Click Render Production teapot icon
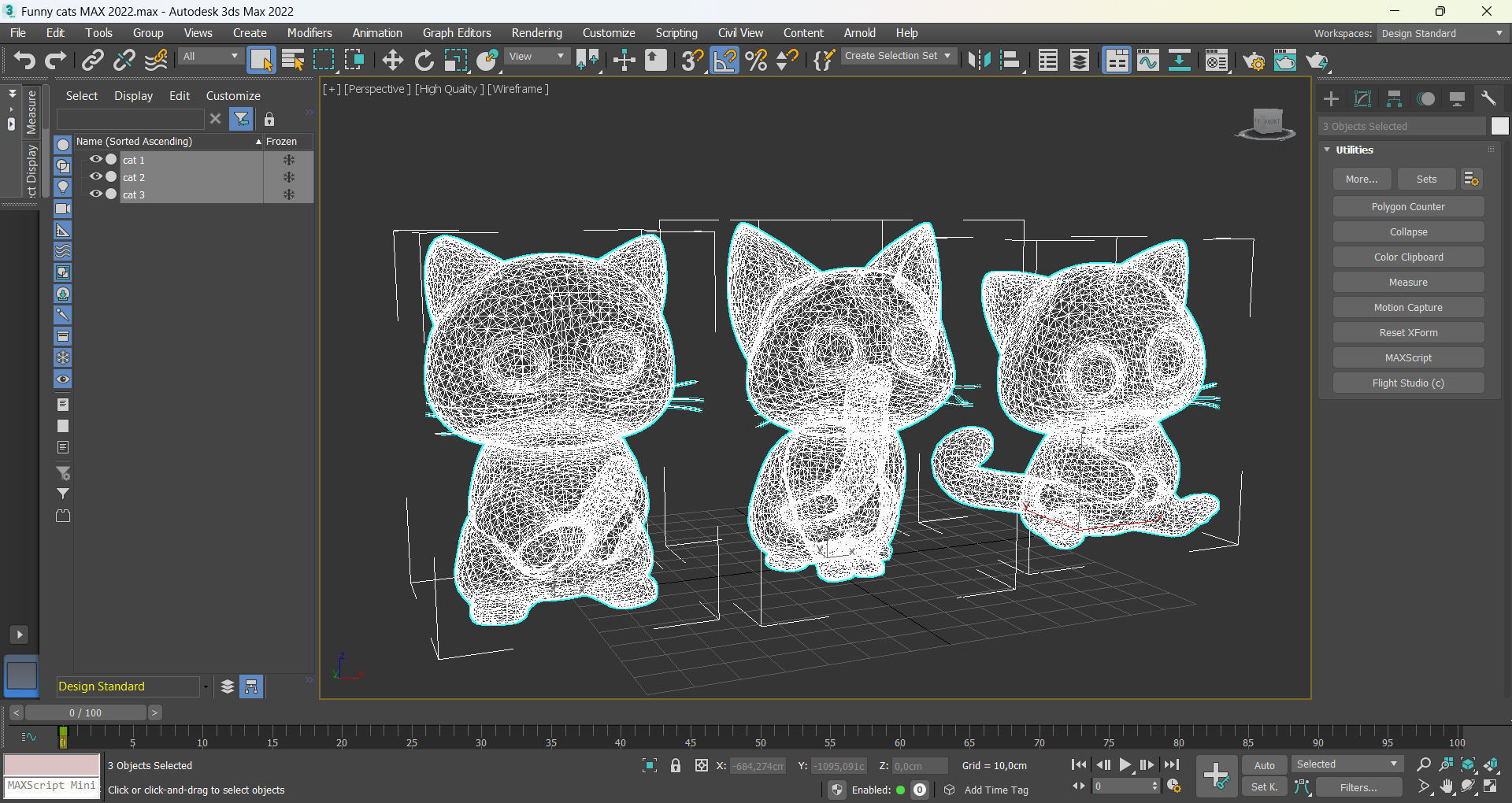1512x803 pixels. [x=1317, y=60]
